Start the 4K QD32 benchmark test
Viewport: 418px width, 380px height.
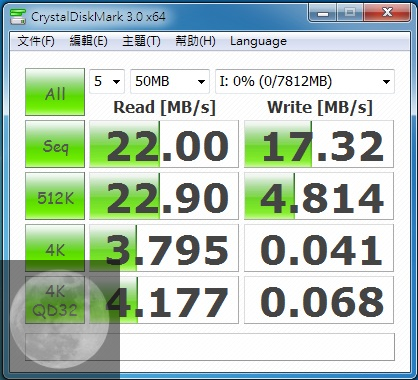(55, 300)
